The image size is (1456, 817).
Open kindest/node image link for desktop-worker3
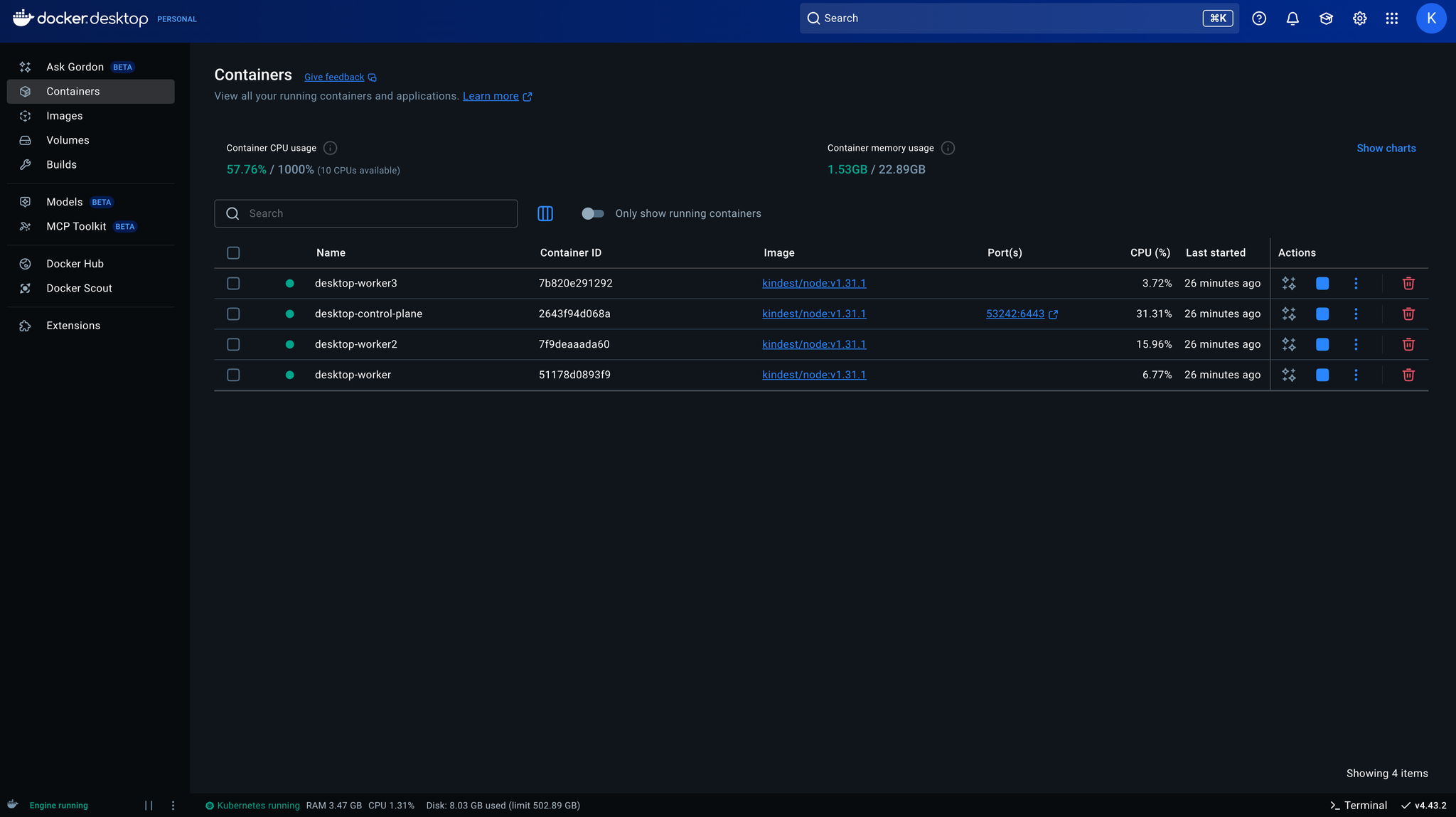pyautogui.click(x=814, y=283)
